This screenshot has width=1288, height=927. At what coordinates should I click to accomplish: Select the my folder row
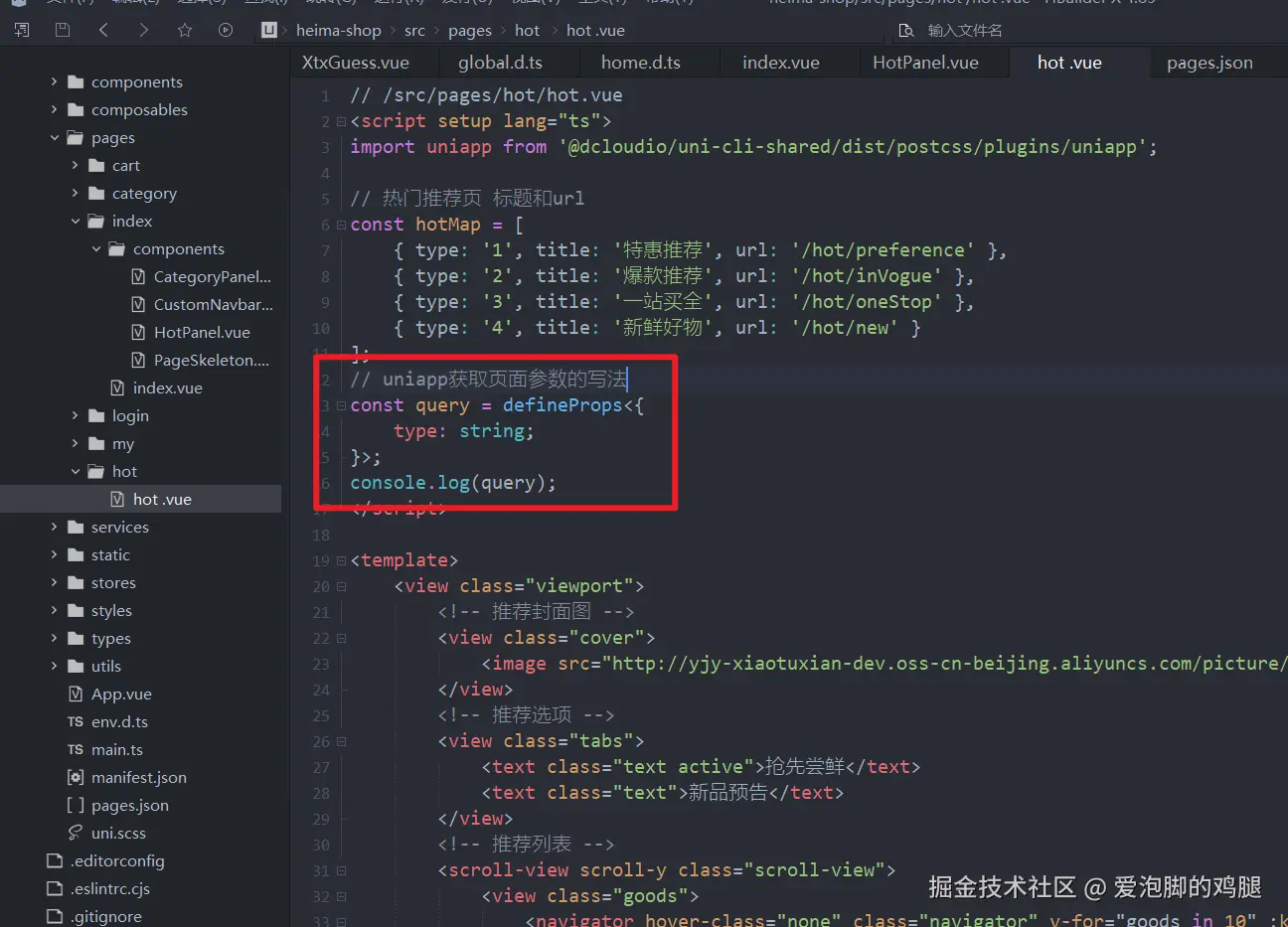coord(141,443)
